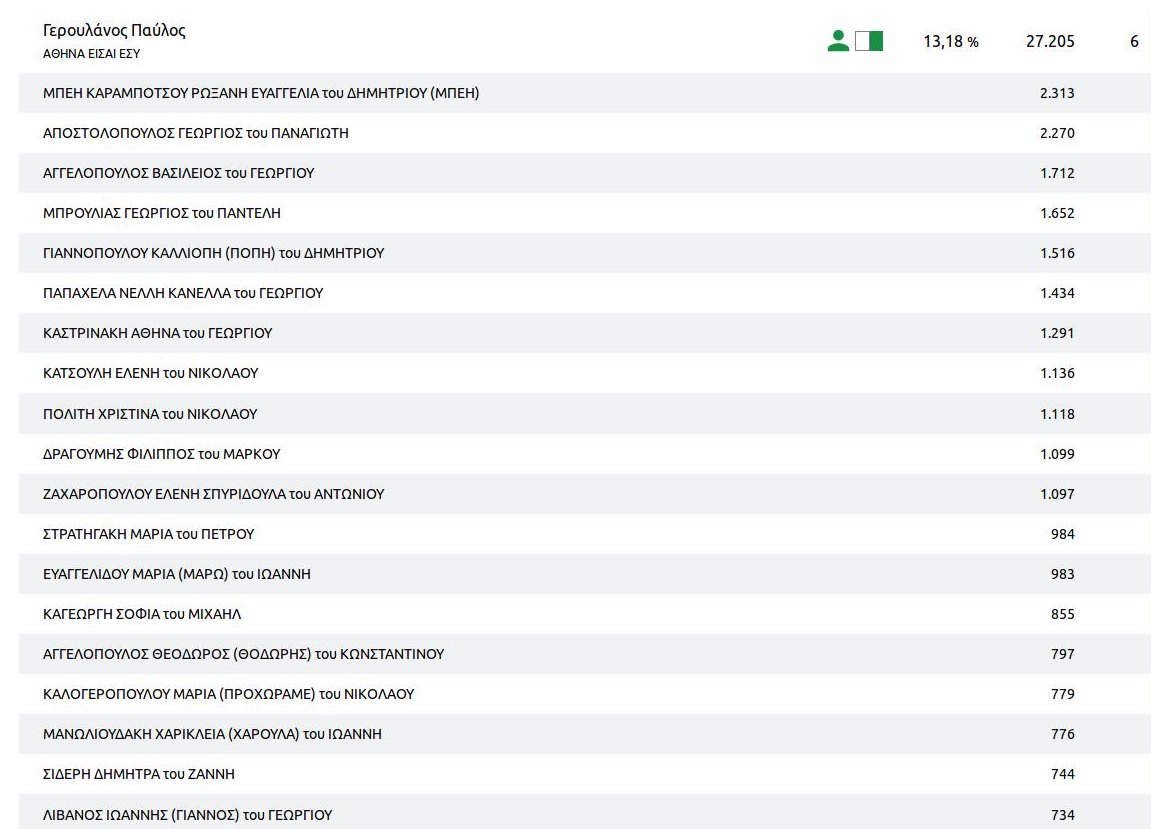Select row ΓΙΑΝΝΟΠΟΥΛΟΥ ΚΑΛΛΙΟΠΗ (ΠΟΠΗ)
Image resolution: width=1151 pixels, height=829 pixels.
pos(584,253)
